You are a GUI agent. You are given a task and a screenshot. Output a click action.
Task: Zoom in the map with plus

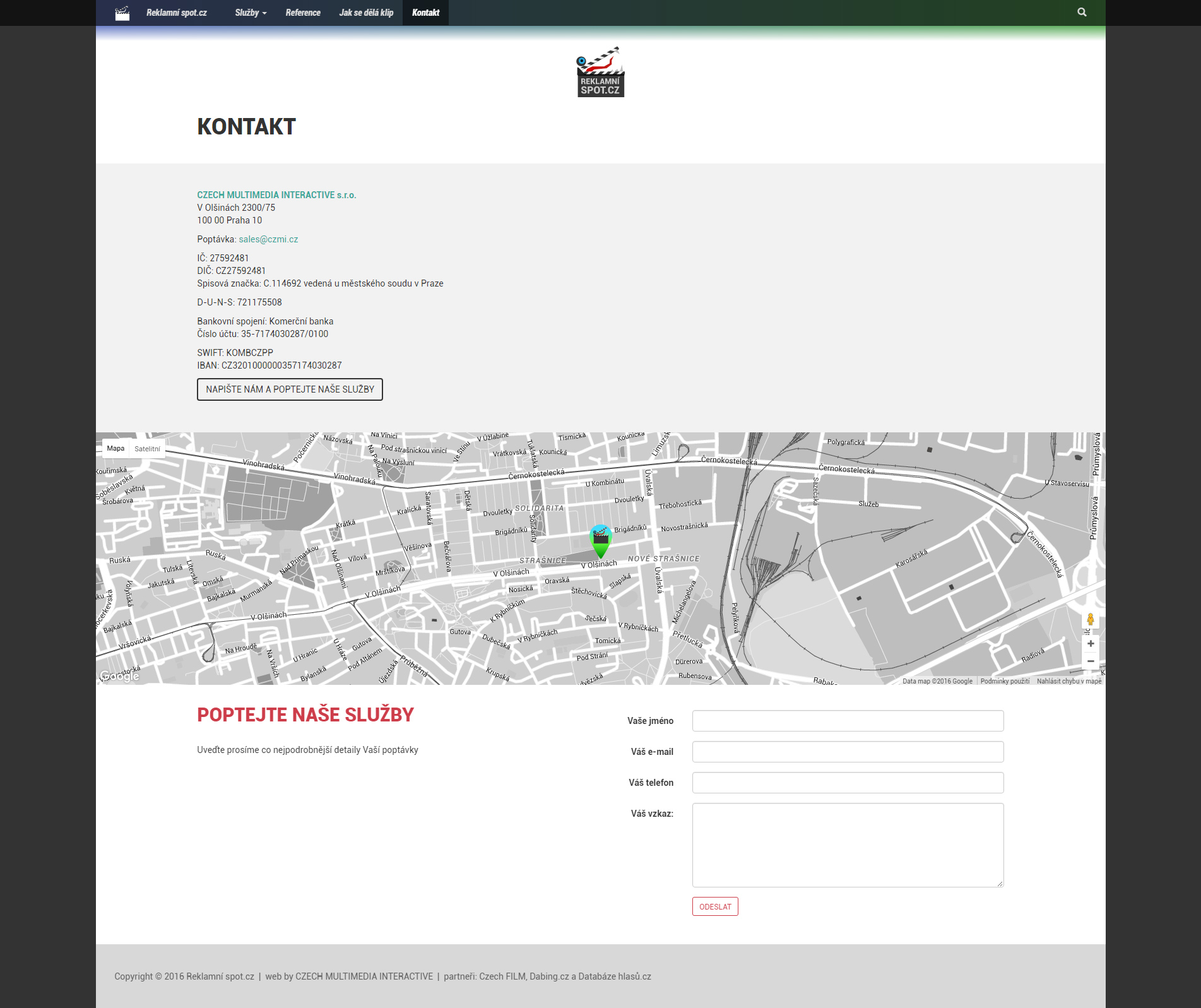[1091, 643]
